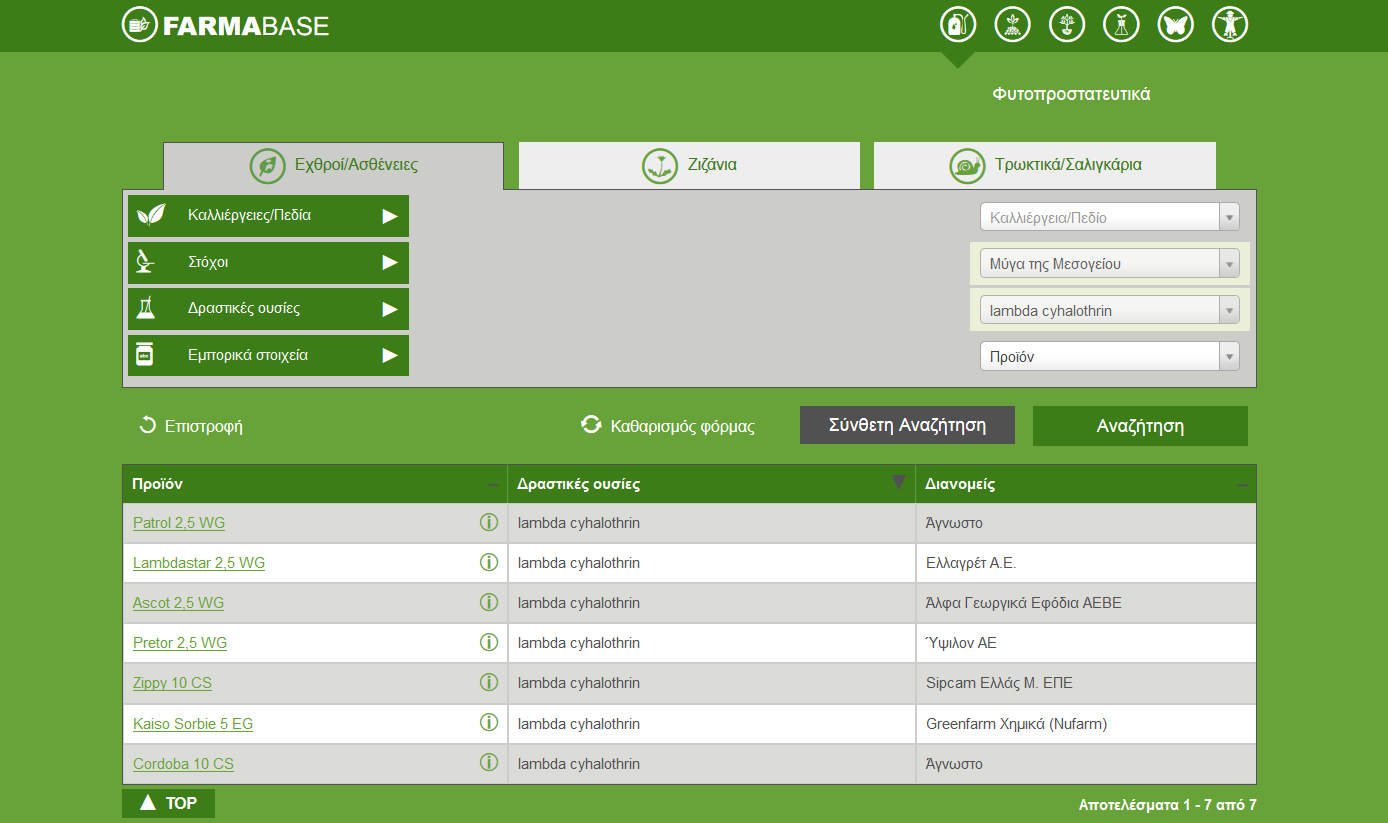This screenshot has width=1388, height=823.
Task: Open the pesticide sprayer bottle category icon
Action: point(958,24)
